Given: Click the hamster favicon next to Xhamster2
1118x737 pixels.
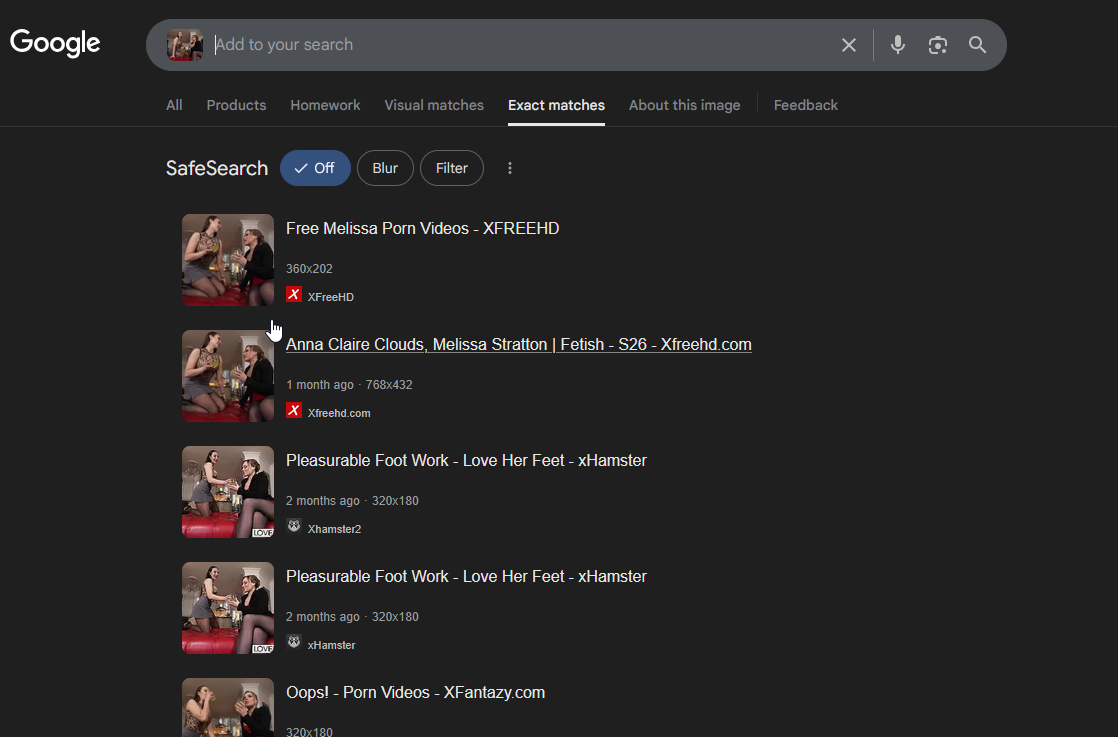Looking at the screenshot, I should click(x=294, y=527).
